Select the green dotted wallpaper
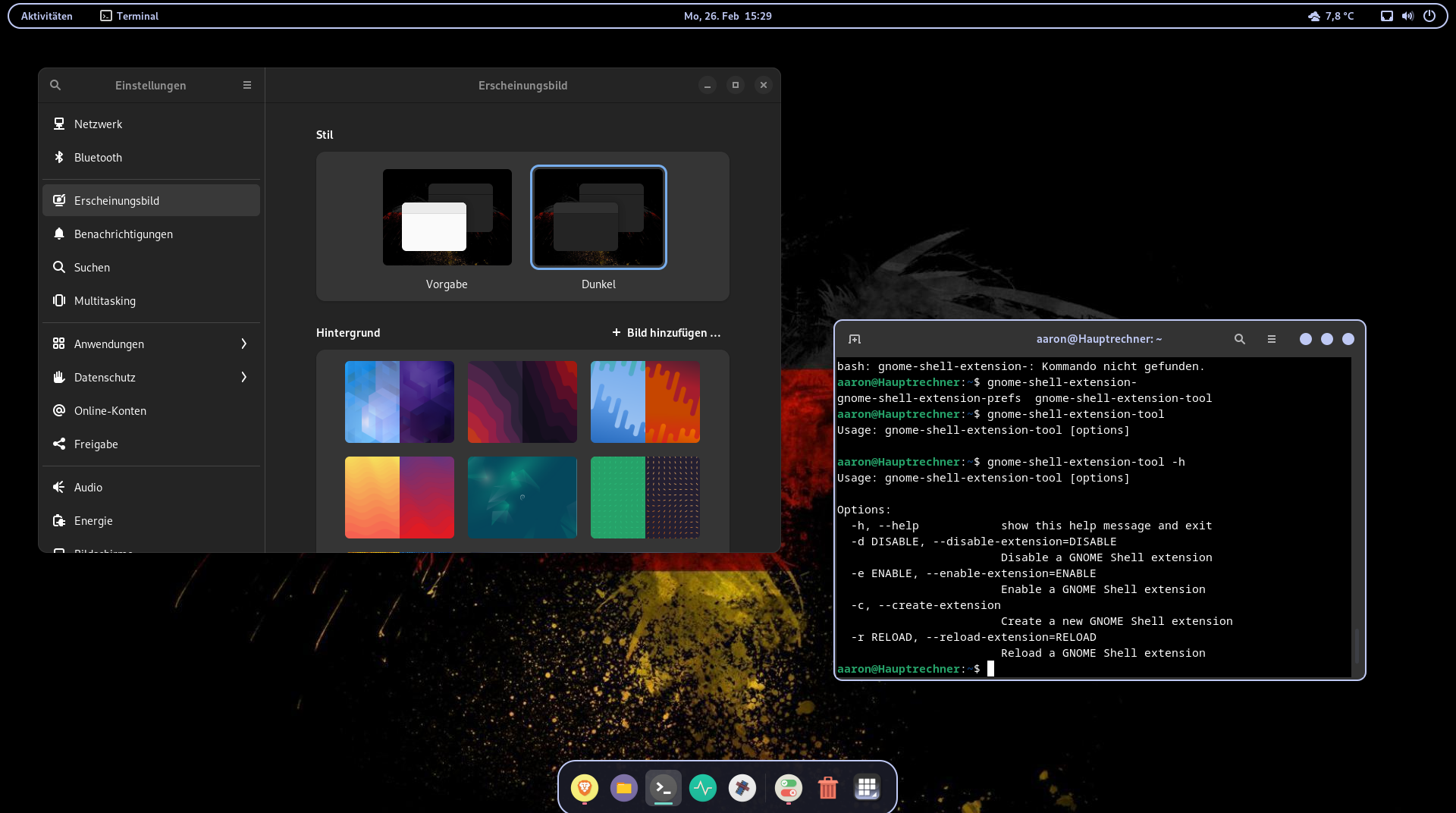The height and width of the screenshot is (813, 1456). (645, 497)
